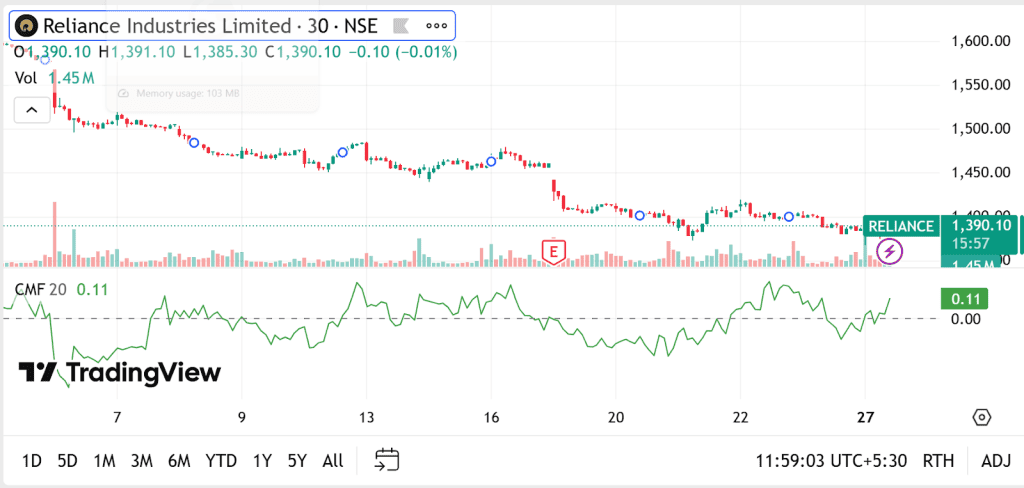The width and height of the screenshot is (1024, 488).
Task: Click the green RELIANCE price label
Action: (x=900, y=226)
